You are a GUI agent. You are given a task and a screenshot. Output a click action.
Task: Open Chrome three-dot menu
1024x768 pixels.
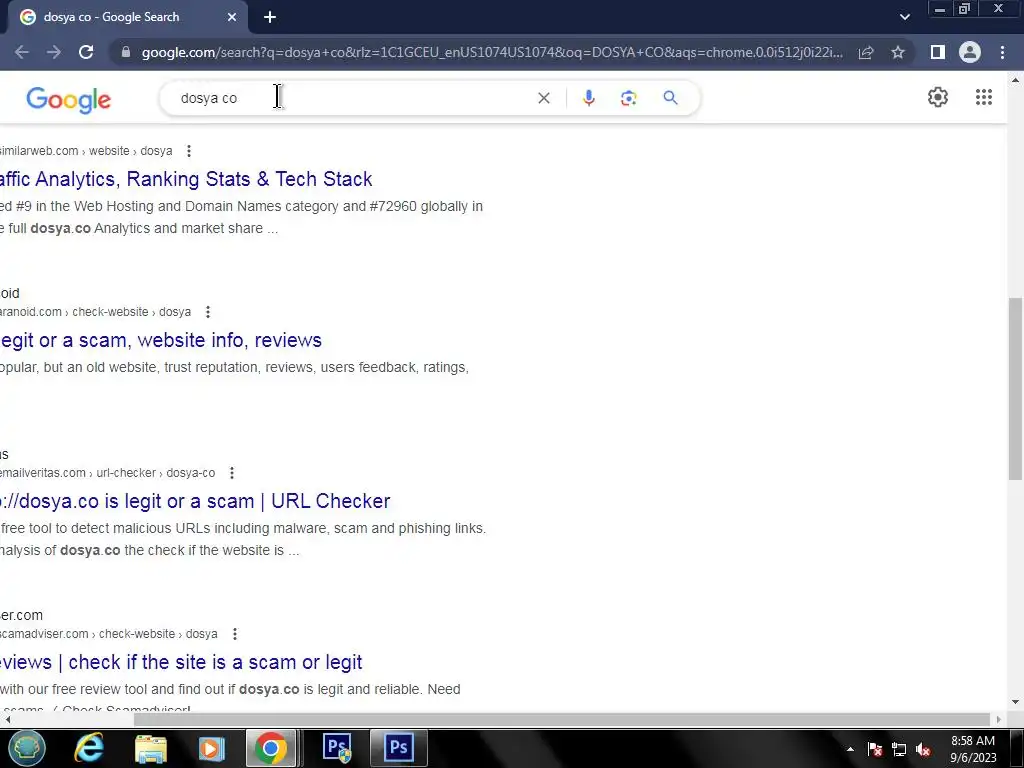(1002, 52)
